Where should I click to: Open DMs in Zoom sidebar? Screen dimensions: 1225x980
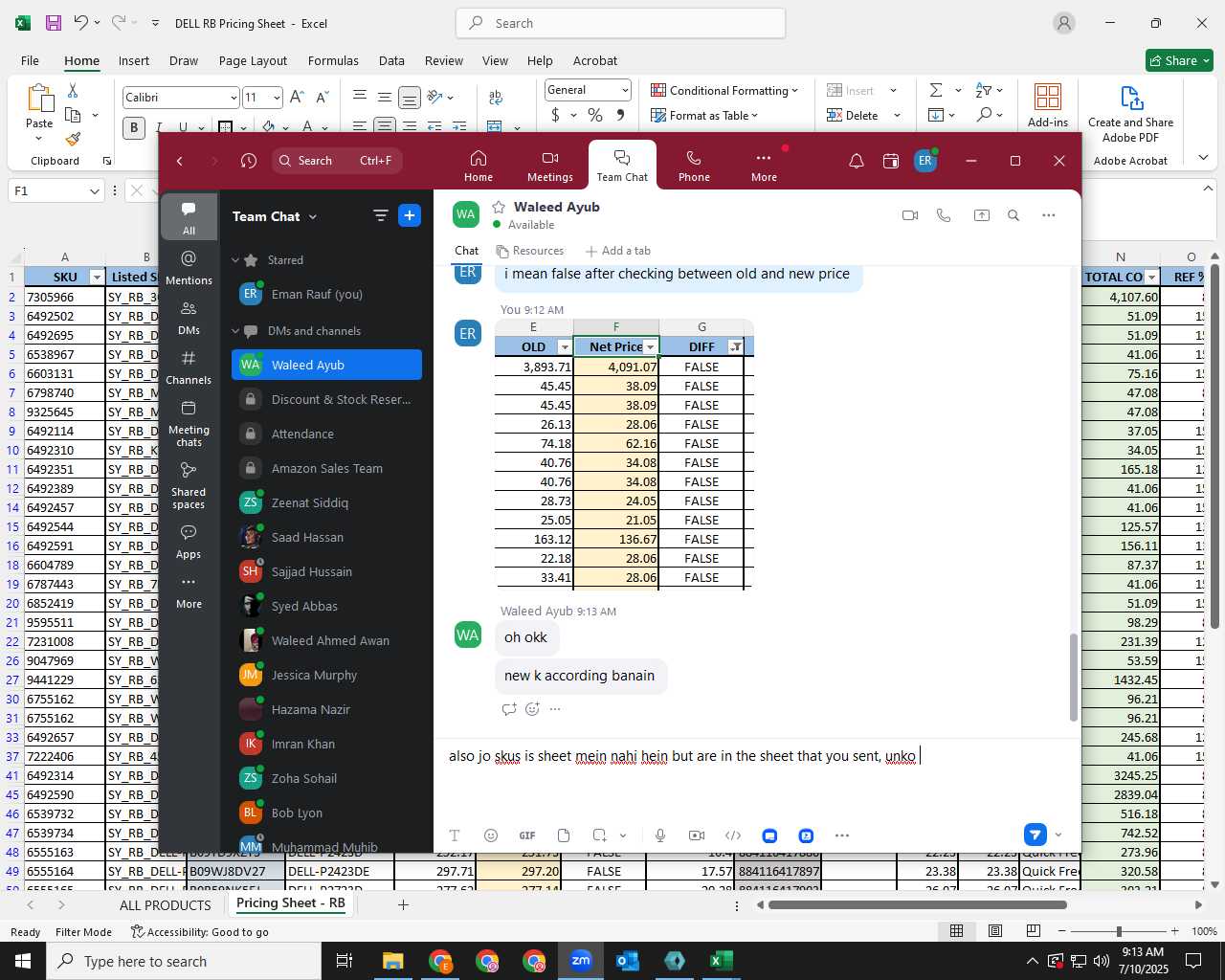coord(189,318)
